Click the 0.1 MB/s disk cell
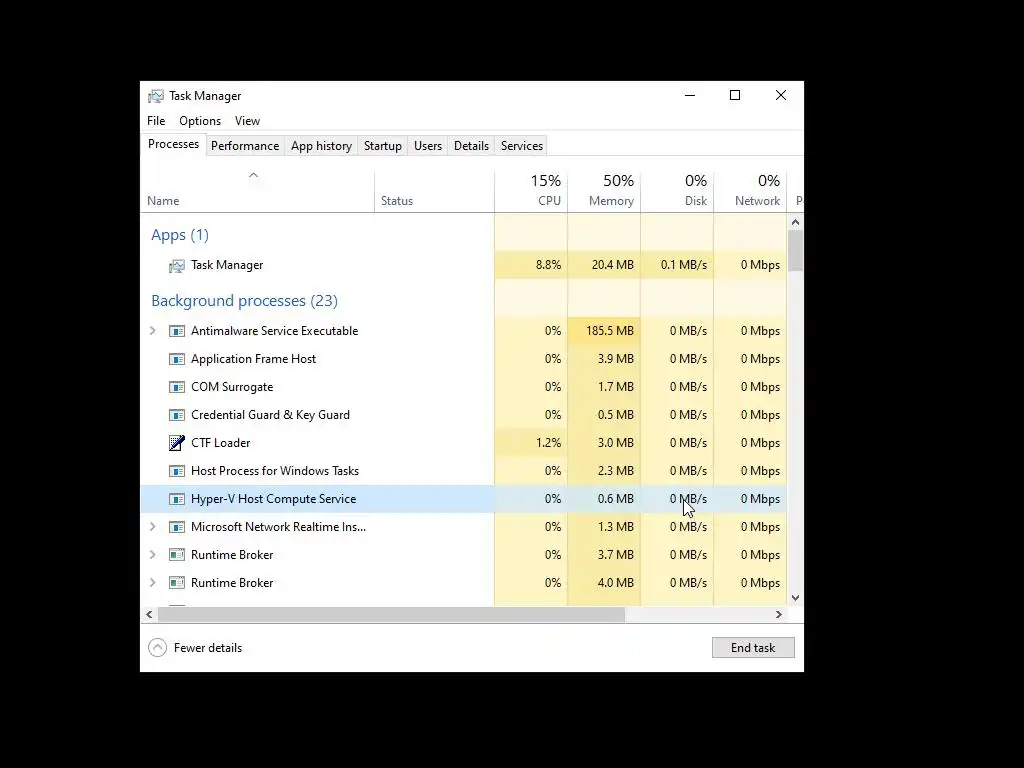Screen dimensions: 1024x768 677,265
